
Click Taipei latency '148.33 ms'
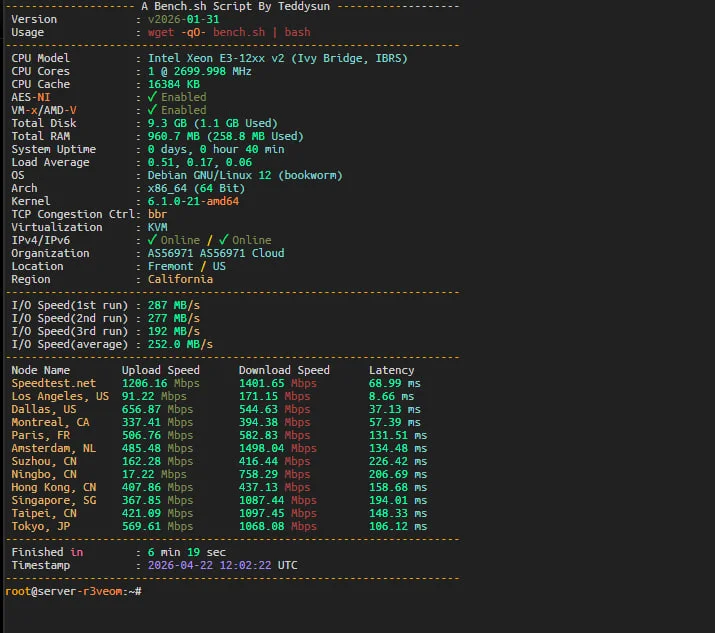398,513
